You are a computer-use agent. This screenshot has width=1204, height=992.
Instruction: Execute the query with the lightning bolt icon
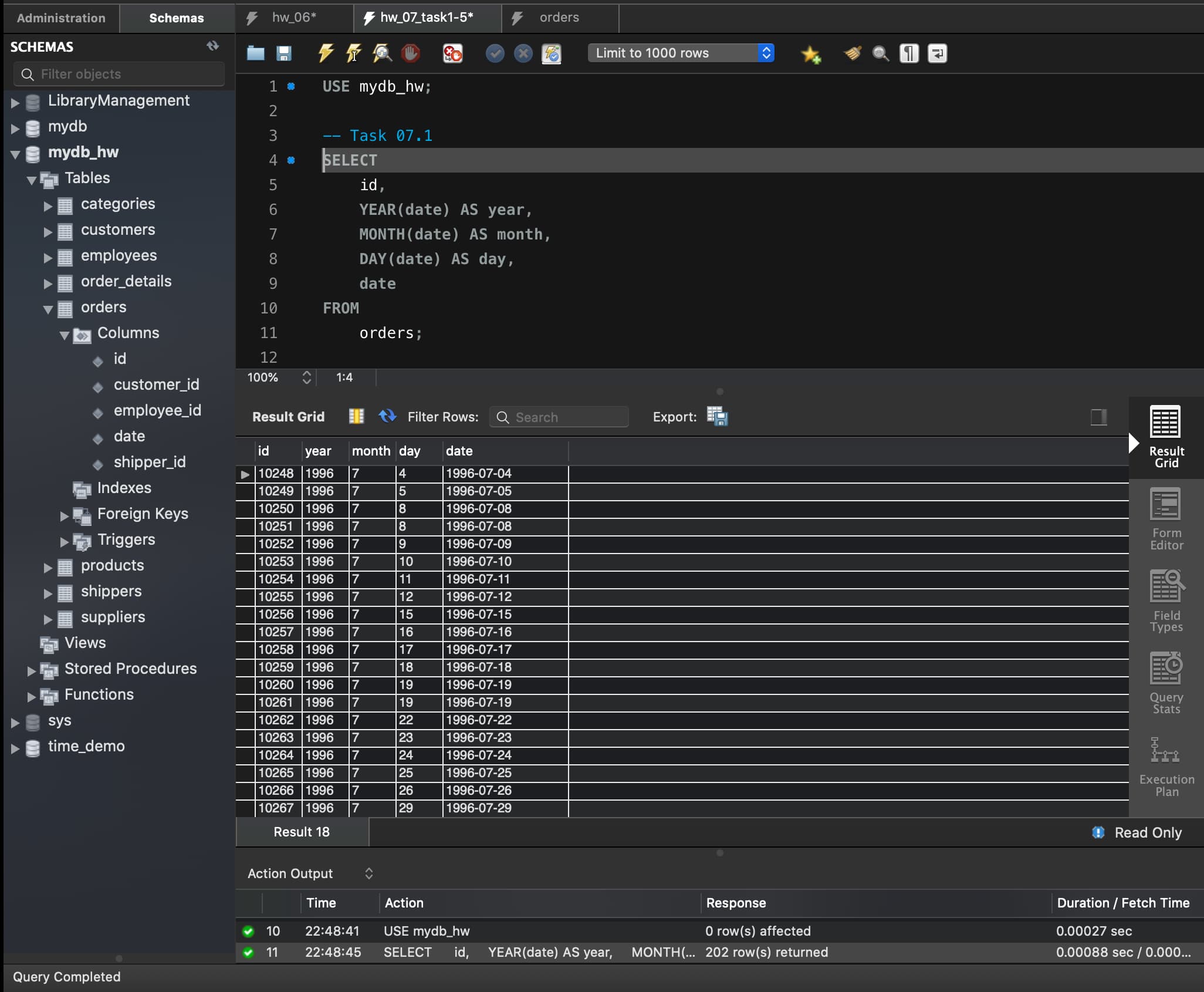[x=326, y=53]
